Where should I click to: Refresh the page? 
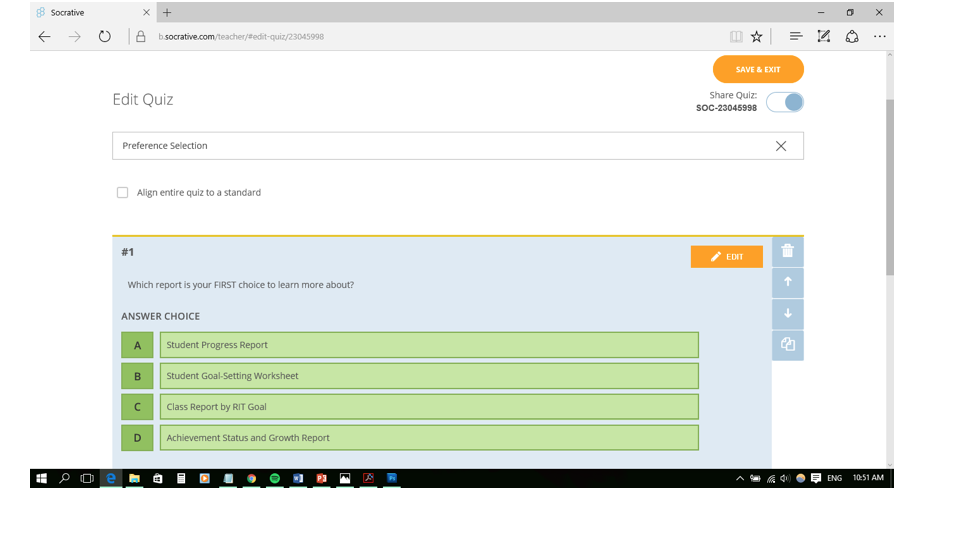point(104,37)
